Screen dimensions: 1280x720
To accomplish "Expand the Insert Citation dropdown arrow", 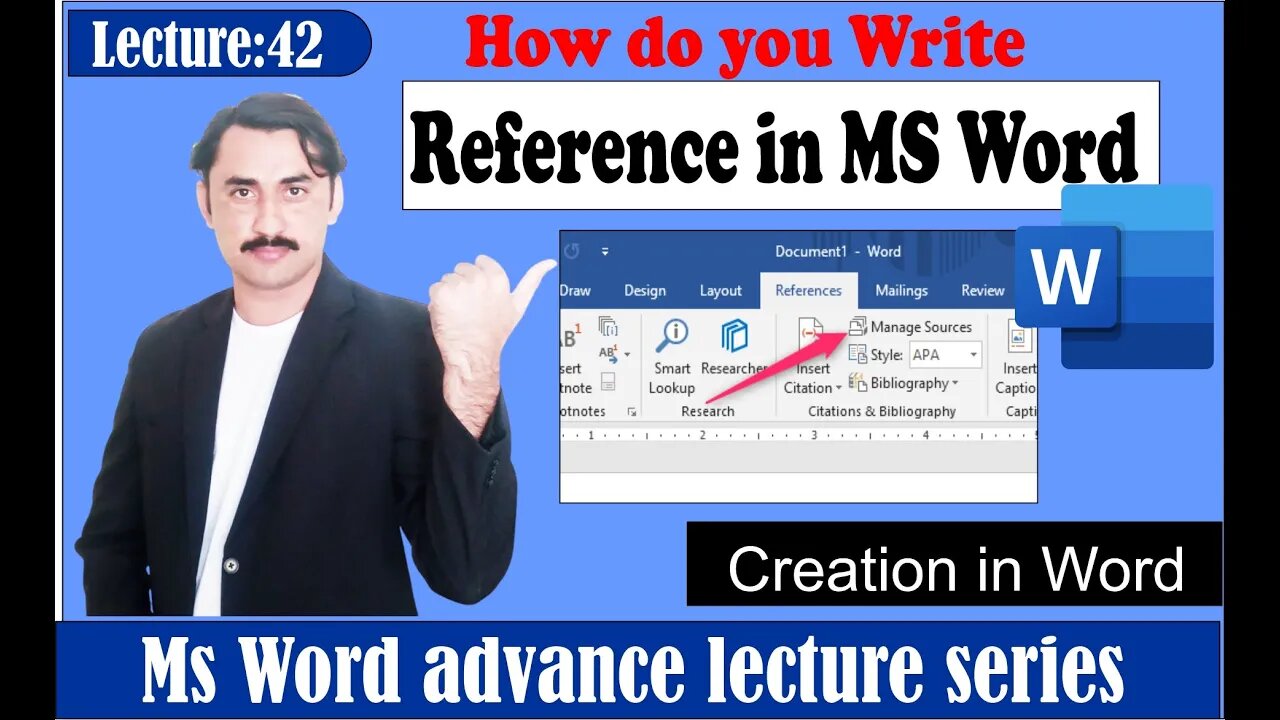I will point(838,389).
